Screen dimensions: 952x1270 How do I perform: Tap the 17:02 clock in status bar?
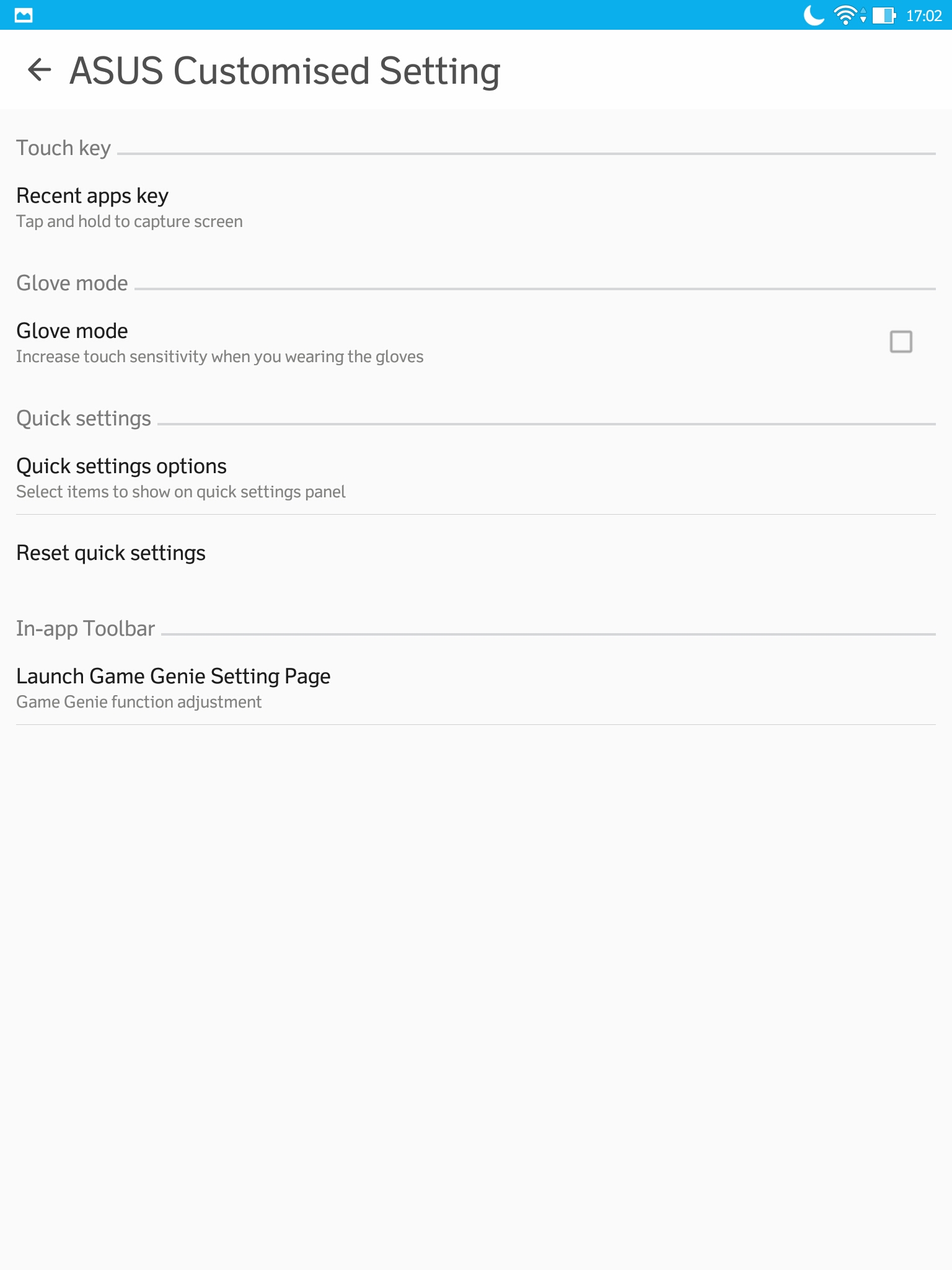pyautogui.click(x=923, y=16)
